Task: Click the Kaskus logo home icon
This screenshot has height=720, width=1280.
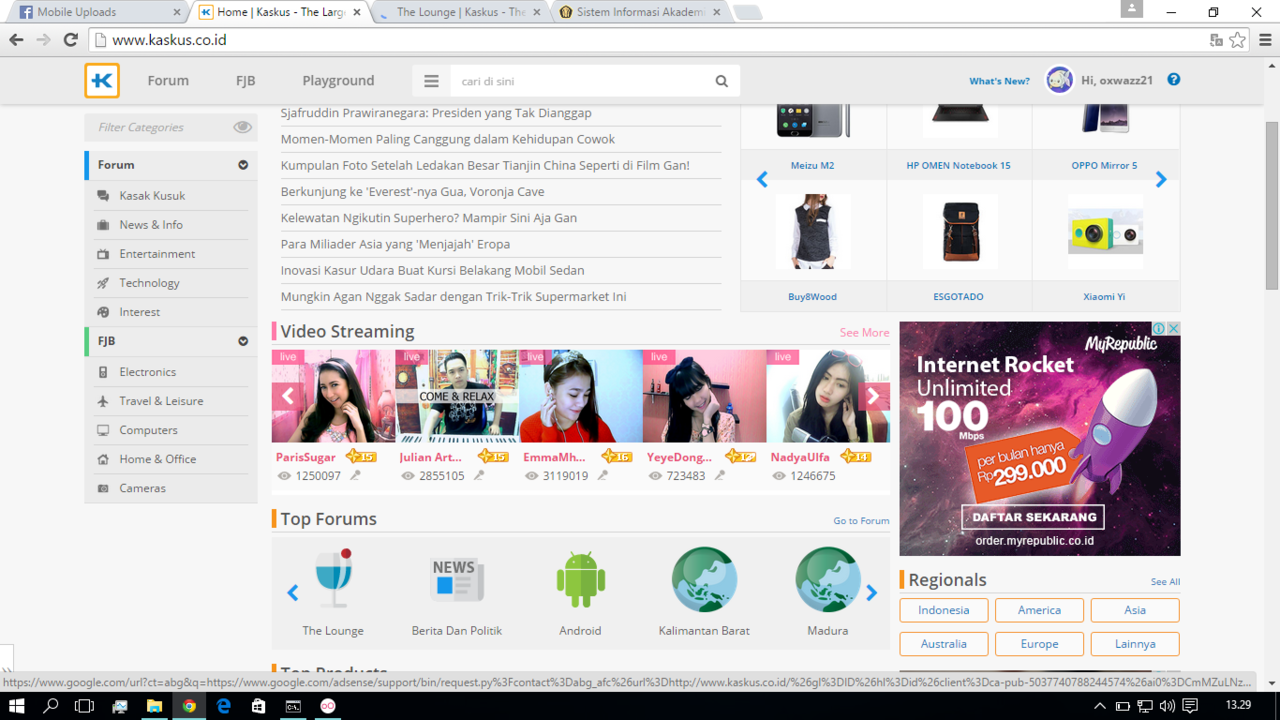Action: tap(102, 81)
